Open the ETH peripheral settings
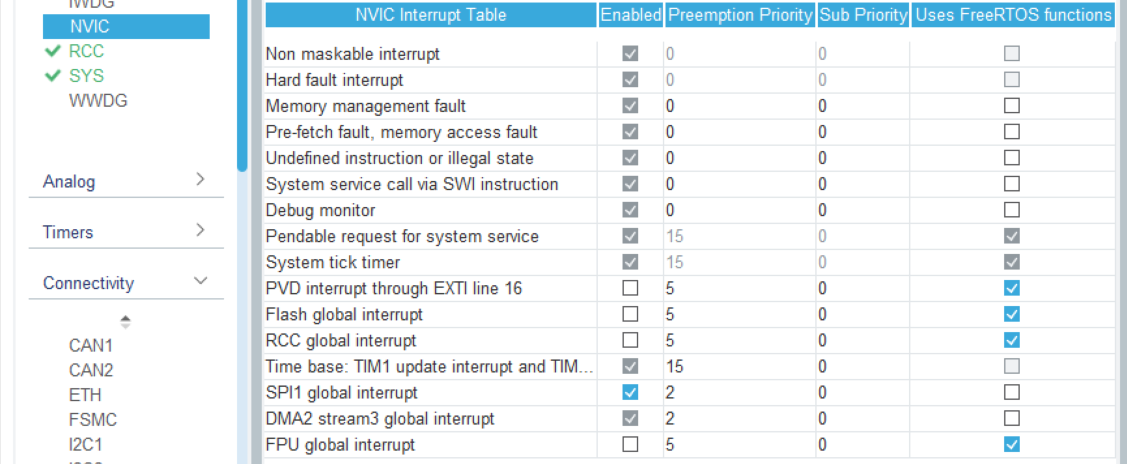This screenshot has height=464, width=1127. click(x=85, y=395)
